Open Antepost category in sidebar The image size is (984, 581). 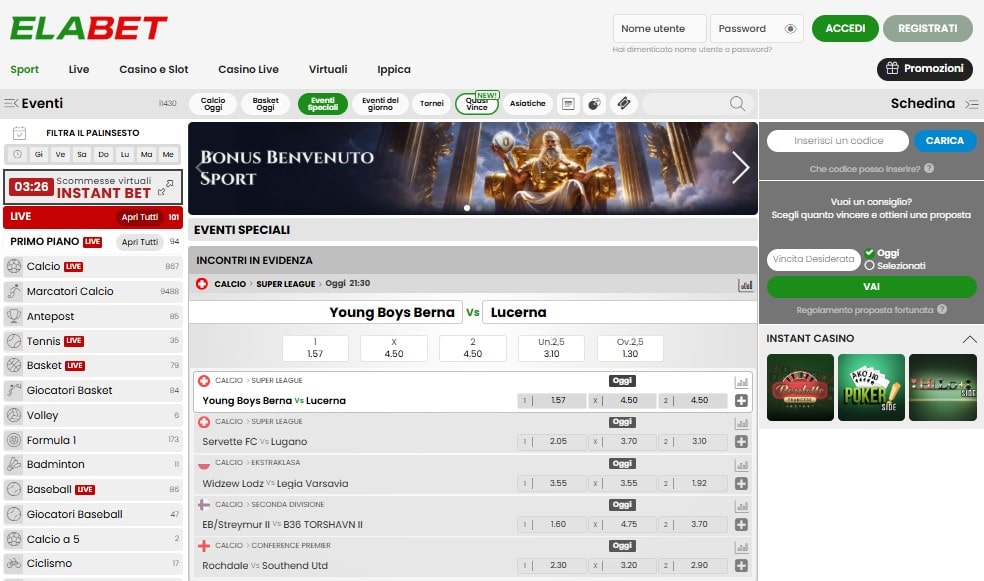point(93,316)
